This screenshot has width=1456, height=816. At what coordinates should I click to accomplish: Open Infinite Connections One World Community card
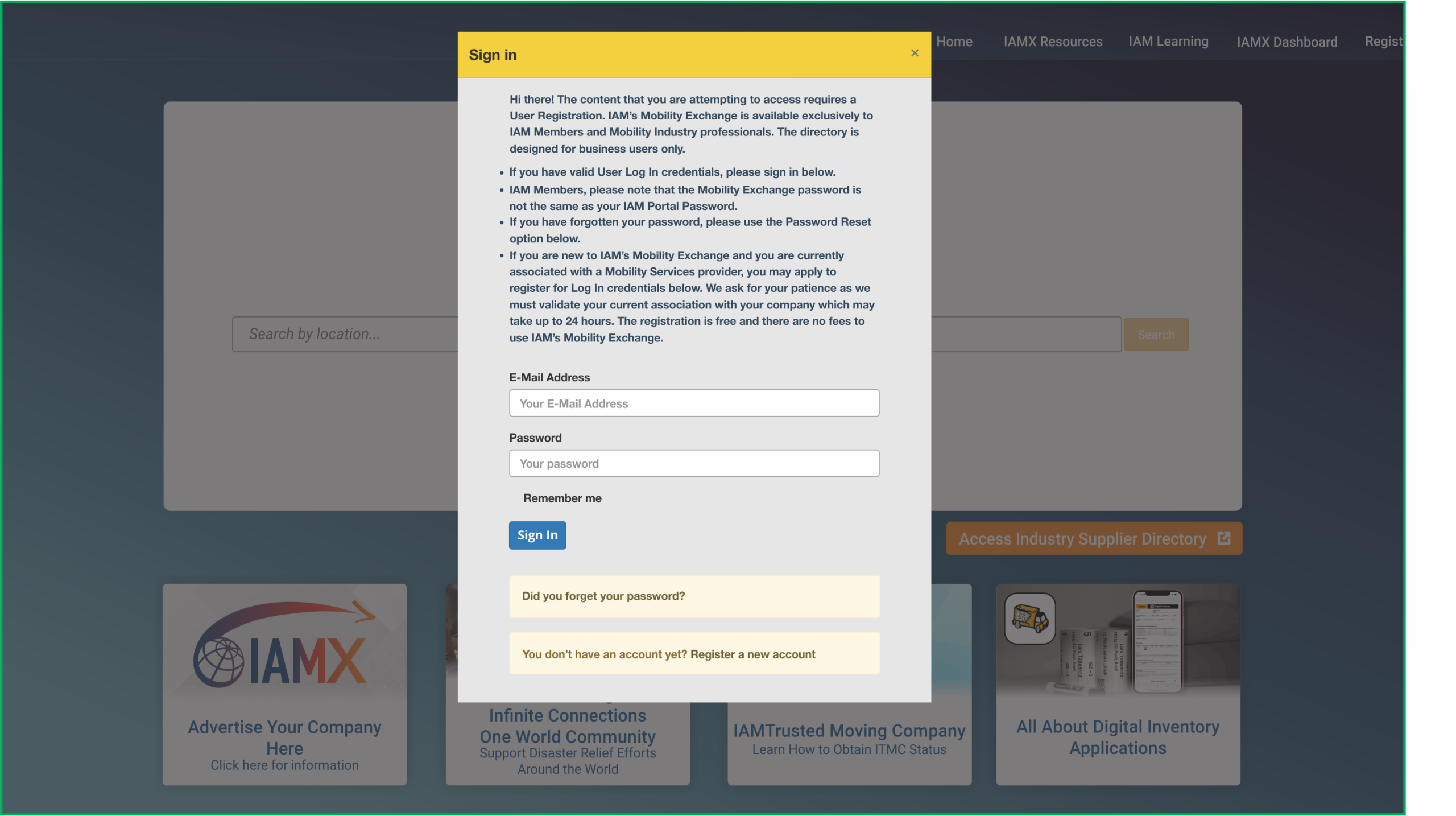tap(568, 726)
